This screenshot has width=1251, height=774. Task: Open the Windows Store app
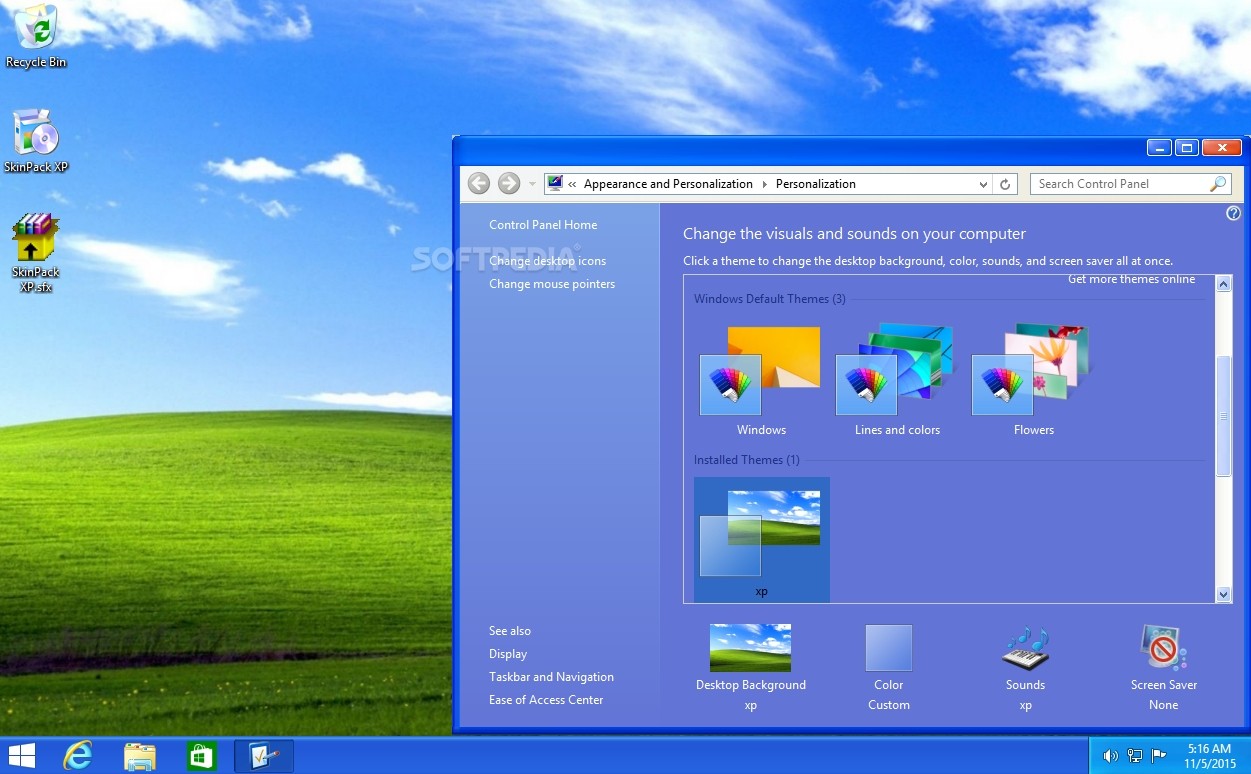pos(201,755)
